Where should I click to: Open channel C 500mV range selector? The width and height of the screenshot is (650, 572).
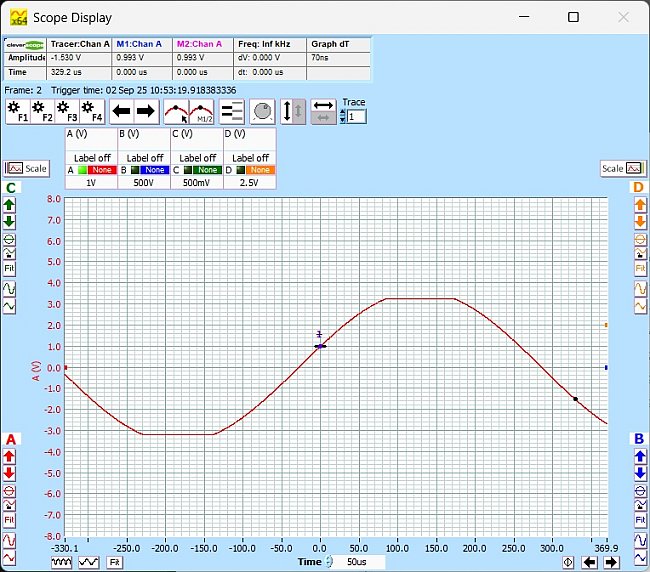[196, 182]
